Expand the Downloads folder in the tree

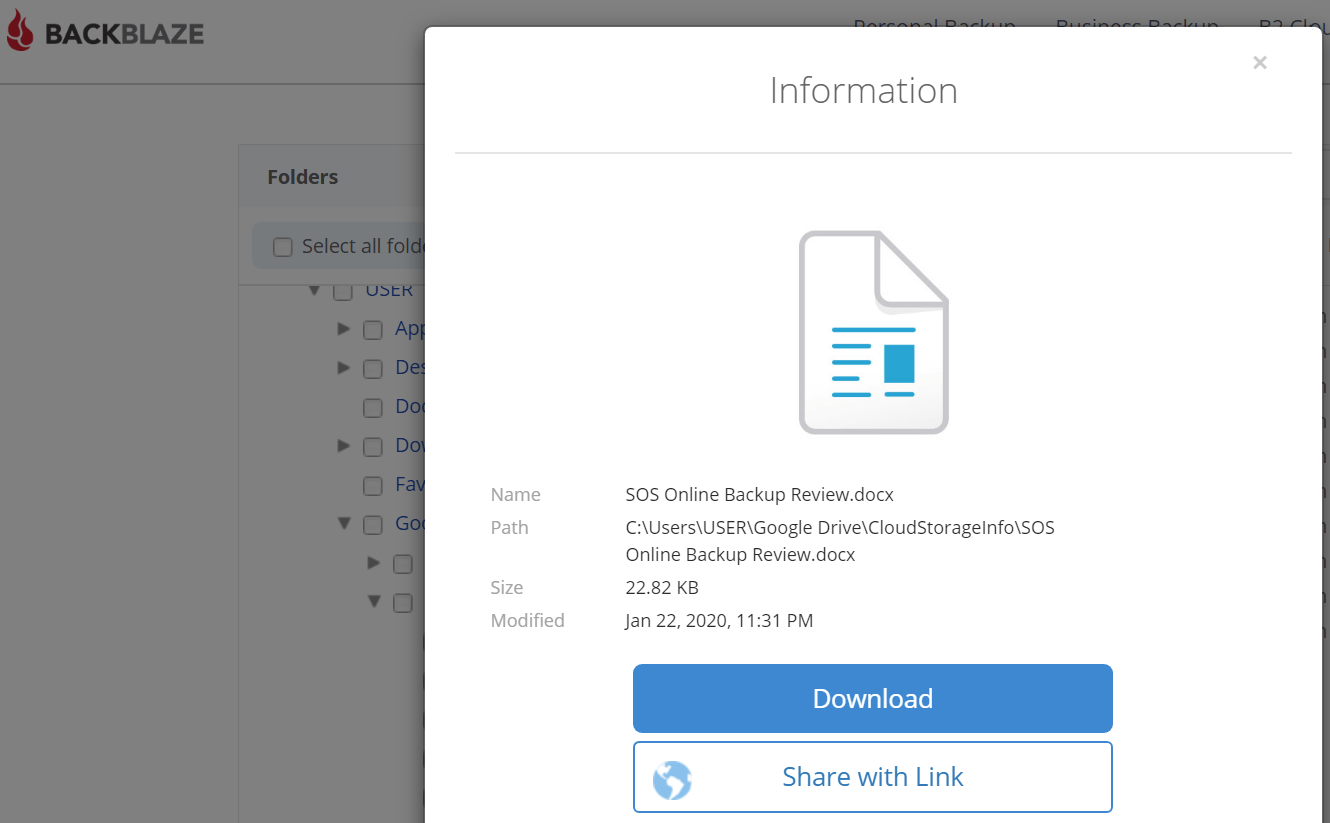(x=343, y=446)
